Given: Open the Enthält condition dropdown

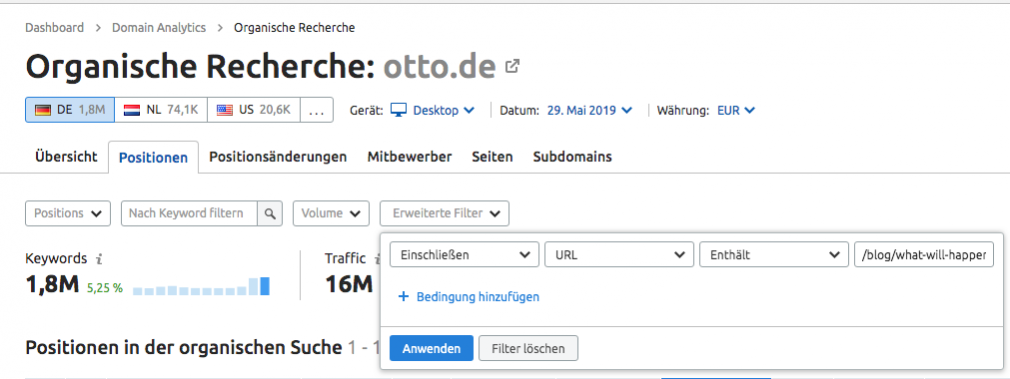Looking at the screenshot, I should pos(774,255).
